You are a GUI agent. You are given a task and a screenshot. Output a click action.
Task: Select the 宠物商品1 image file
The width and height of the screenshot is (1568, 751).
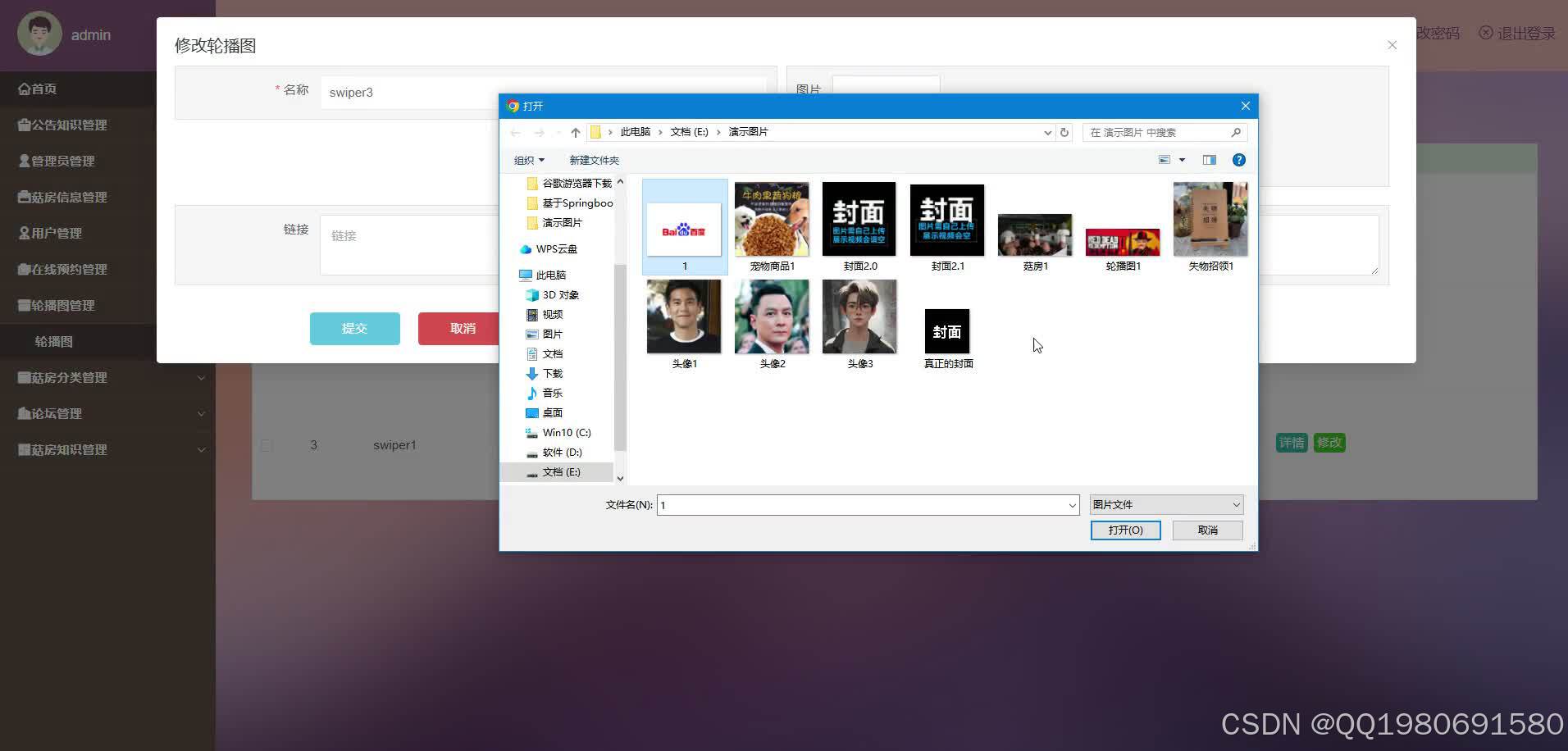[772, 227]
